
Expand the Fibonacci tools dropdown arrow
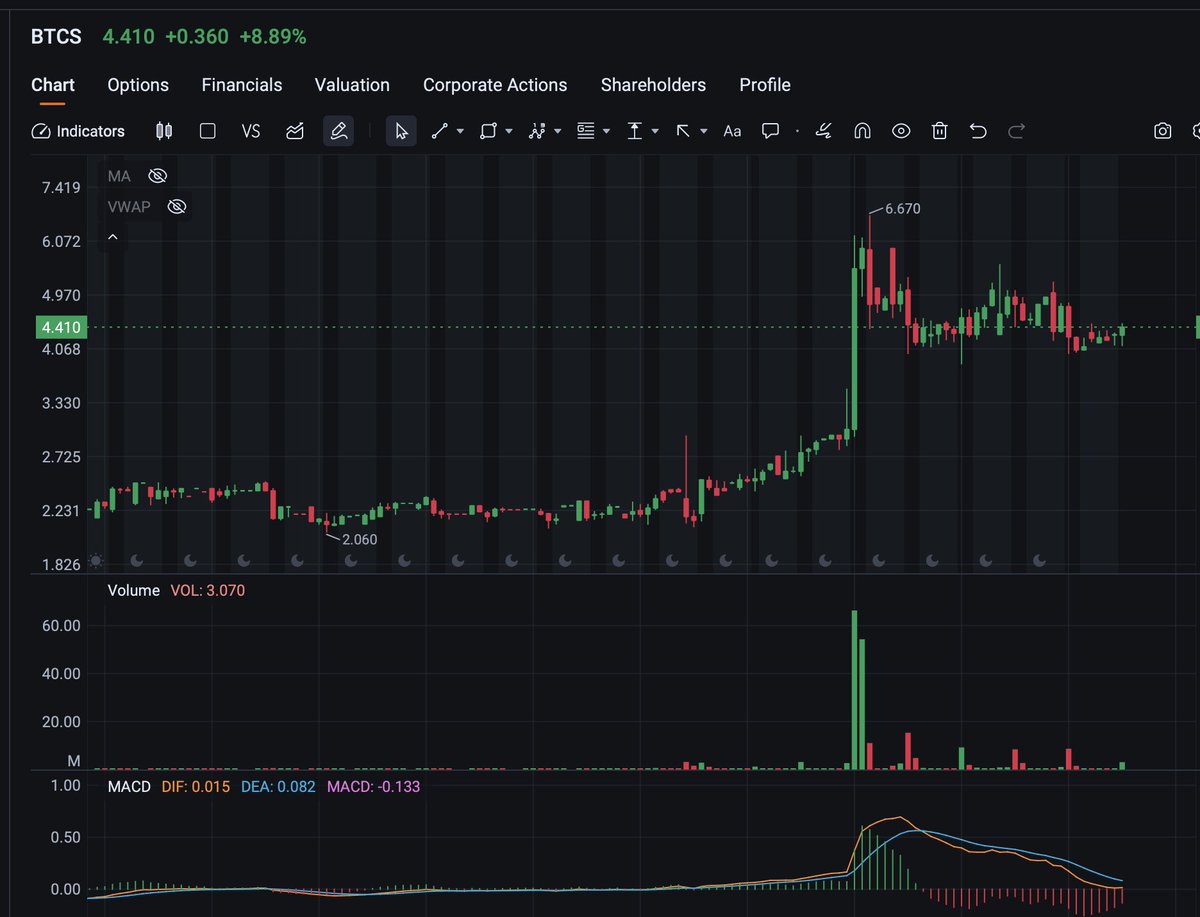tap(607, 131)
